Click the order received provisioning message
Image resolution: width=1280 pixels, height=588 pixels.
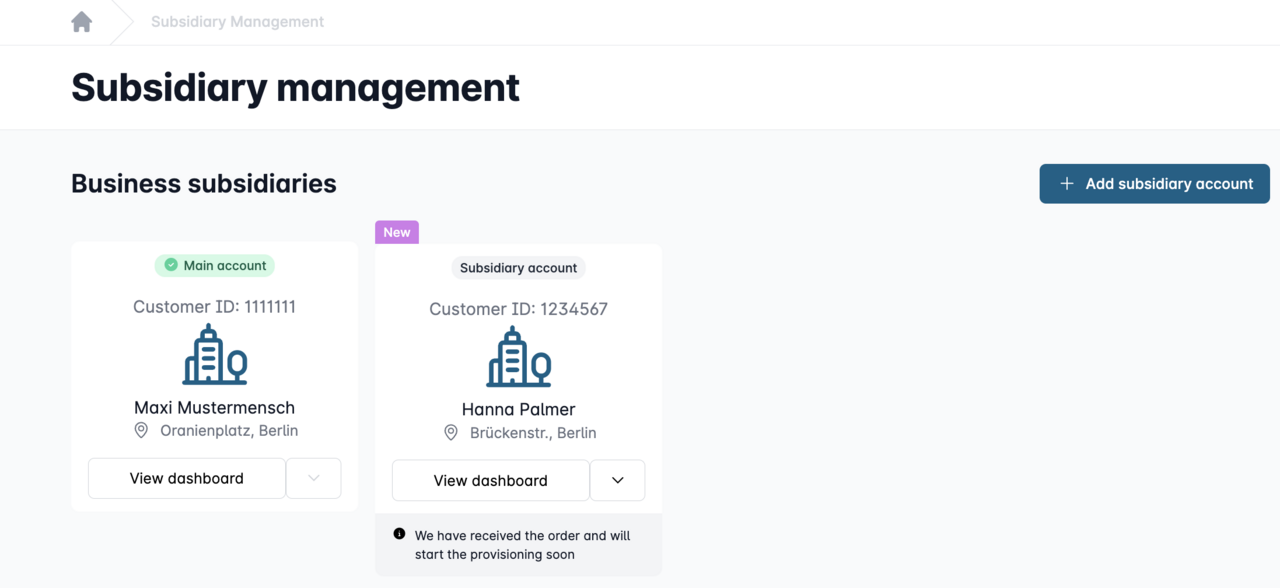[x=522, y=545]
